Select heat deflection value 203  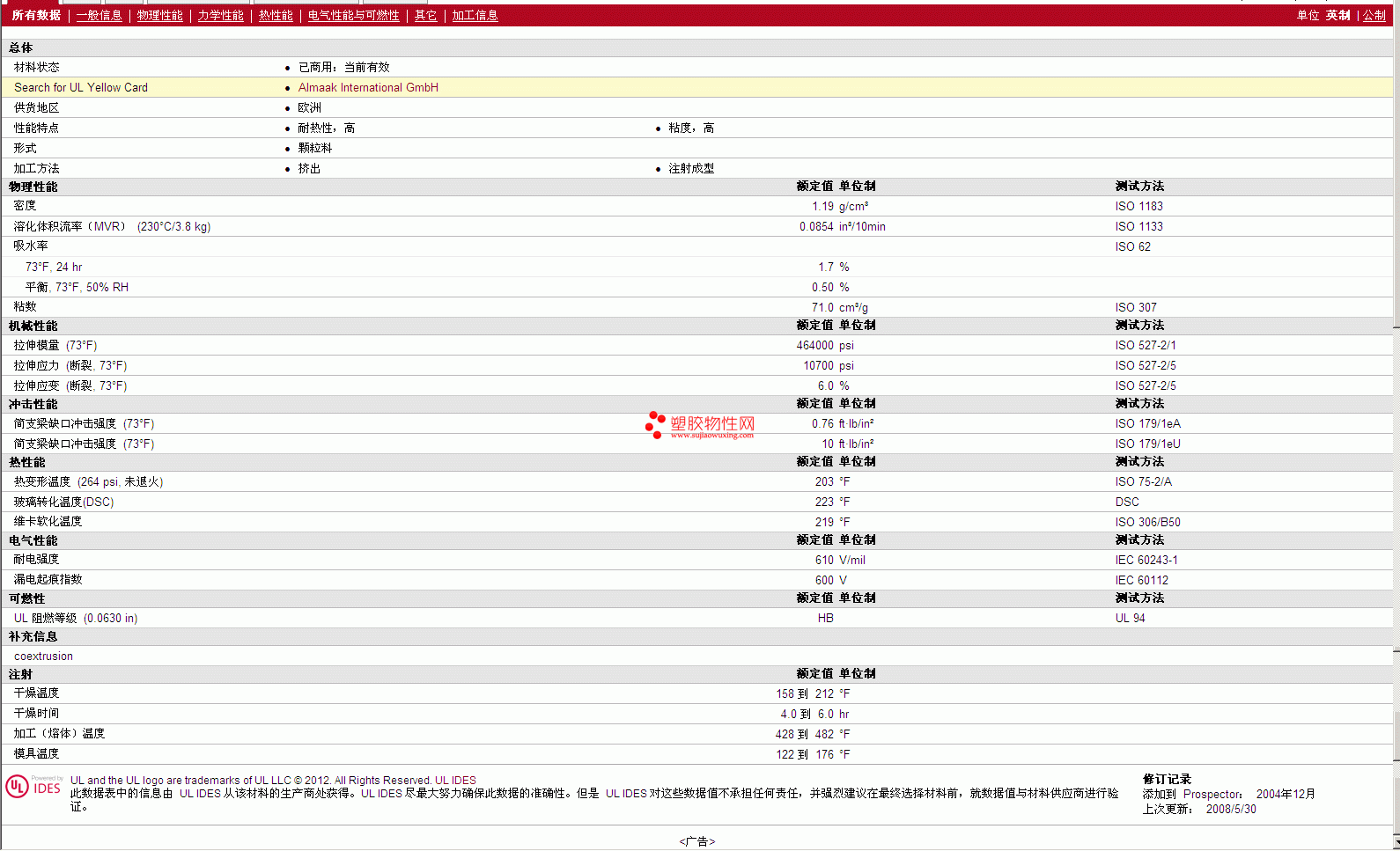click(x=824, y=481)
